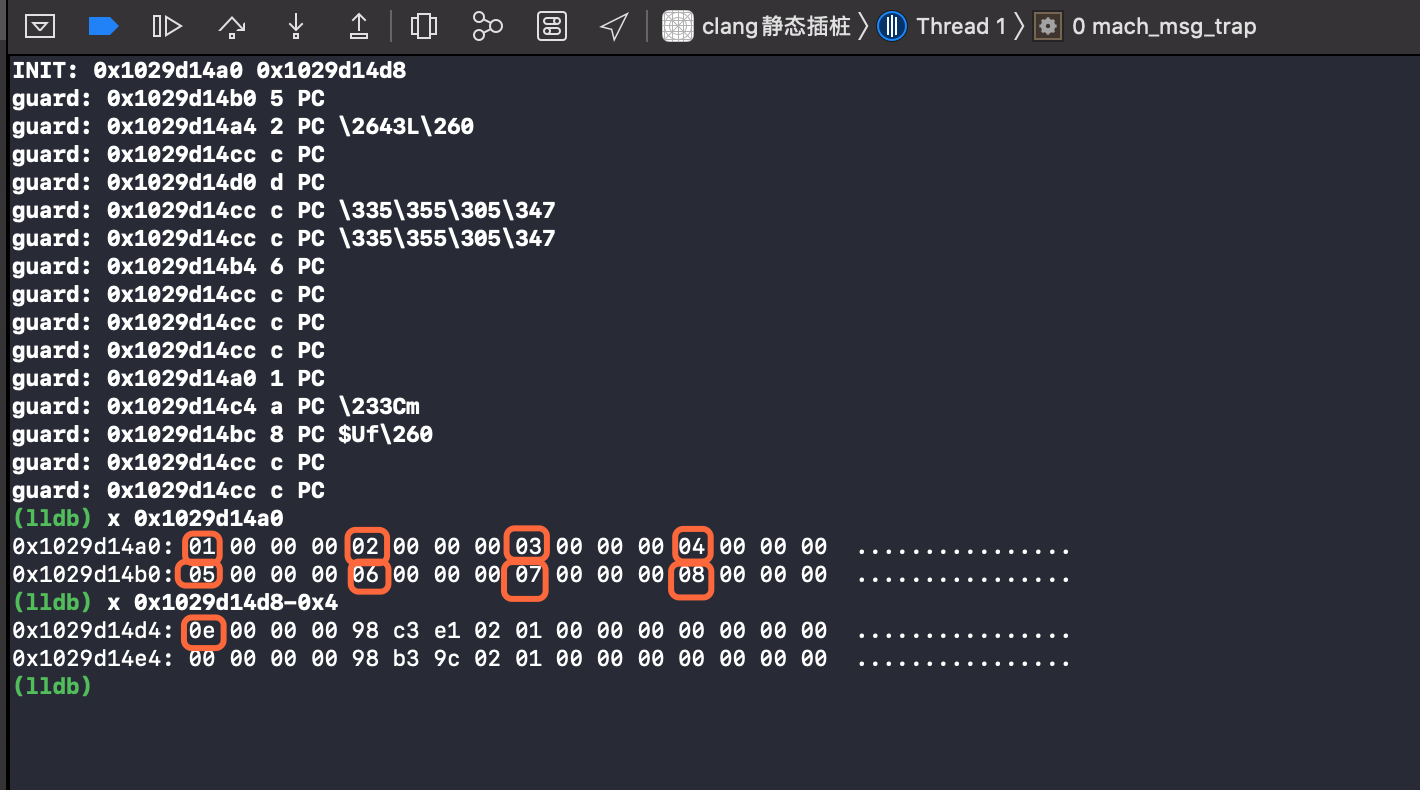This screenshot has height=790, width=1420.
Task: Click the Step Into down-arrow icon
Action: click(x=296, y=26)
